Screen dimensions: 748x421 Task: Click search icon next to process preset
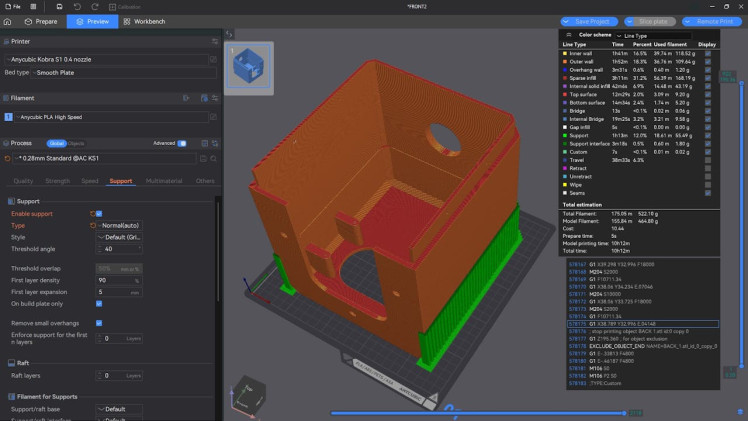coord(214,158)
